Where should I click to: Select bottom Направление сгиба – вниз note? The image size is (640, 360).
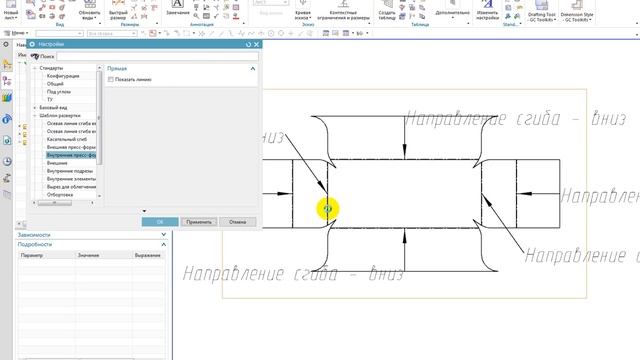click(x=293, y=273)
